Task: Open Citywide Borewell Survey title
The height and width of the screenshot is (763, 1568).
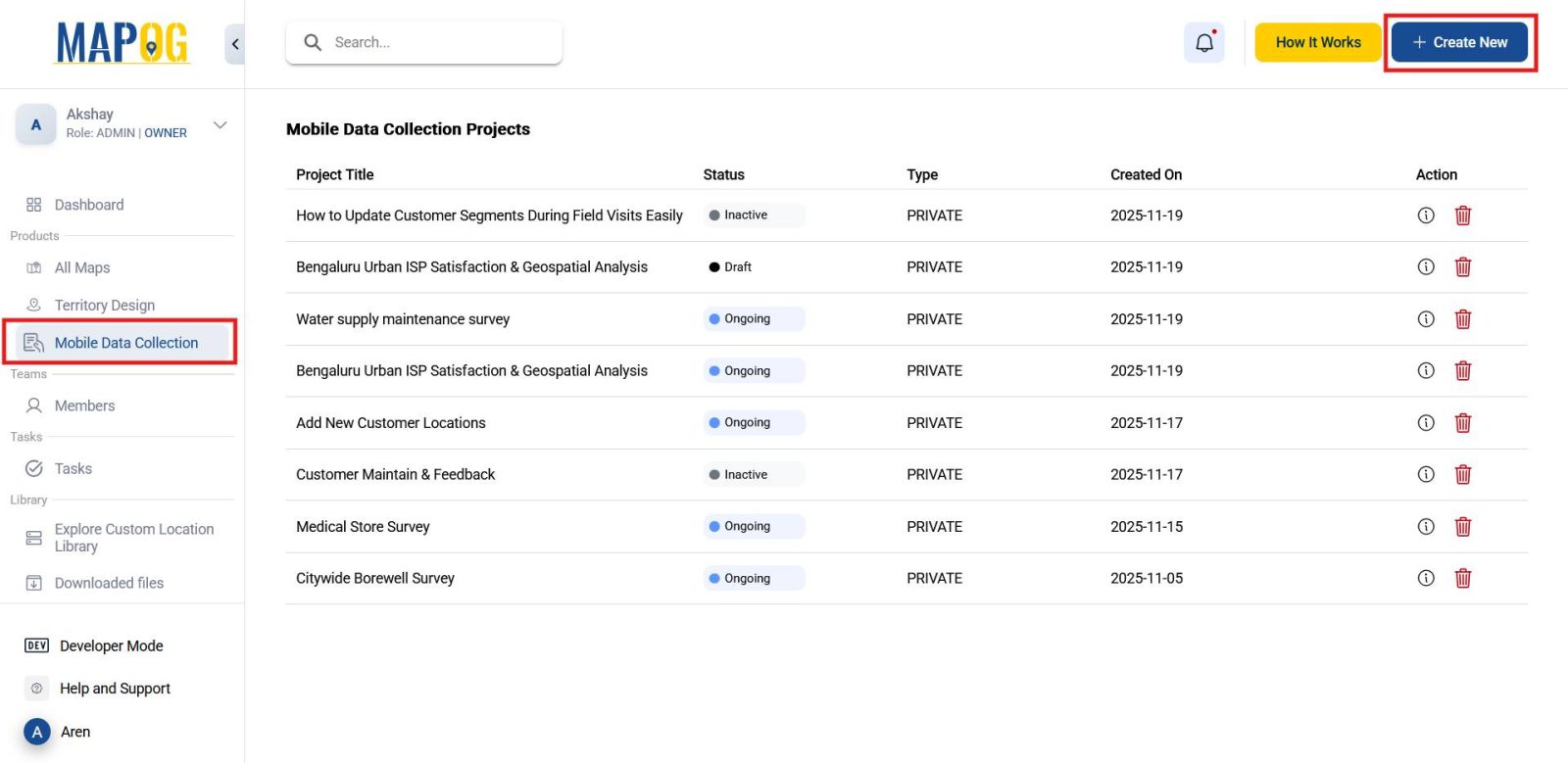Action: point(375,579)
